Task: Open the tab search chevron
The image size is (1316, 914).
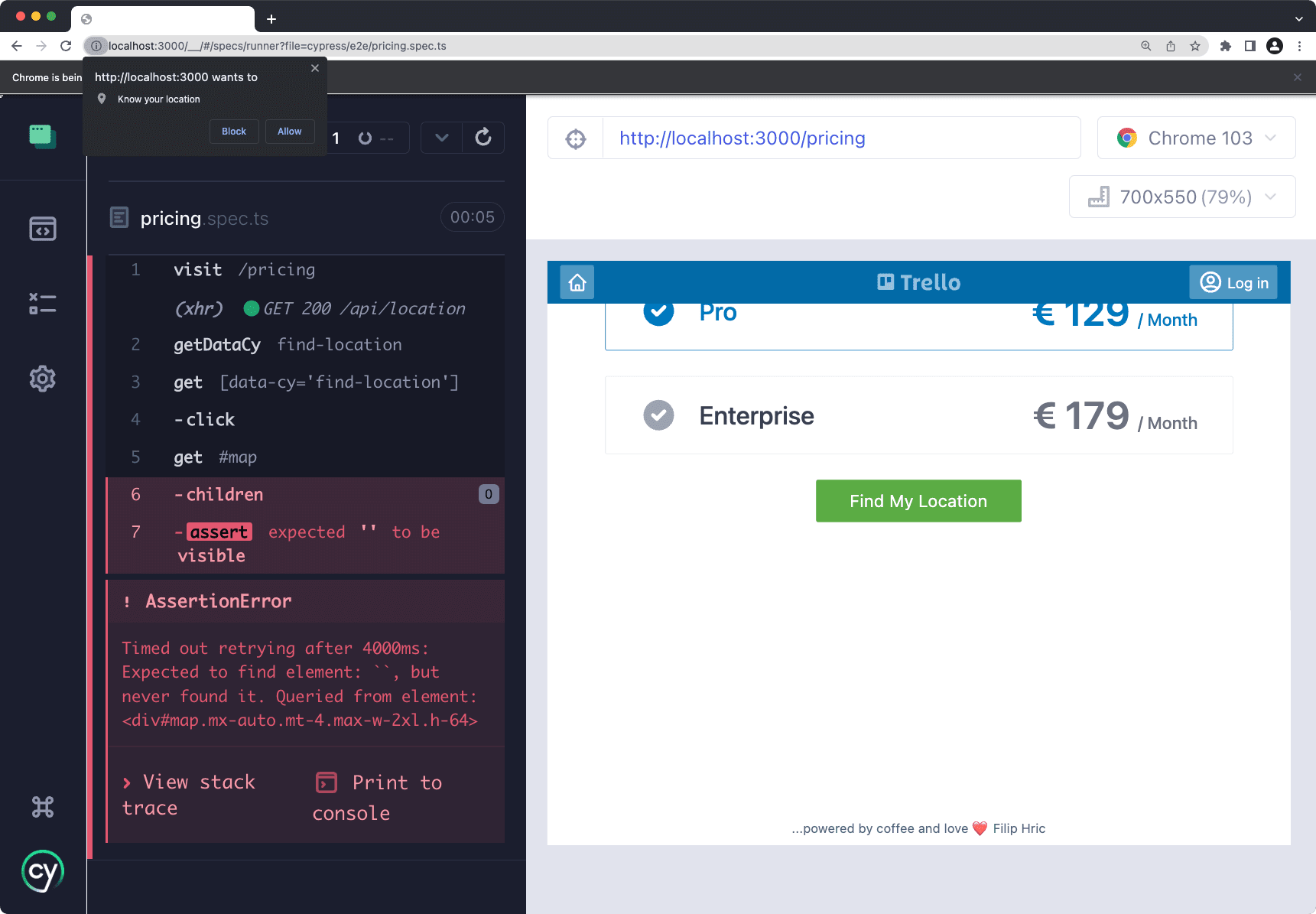Action: point(1299,19)
